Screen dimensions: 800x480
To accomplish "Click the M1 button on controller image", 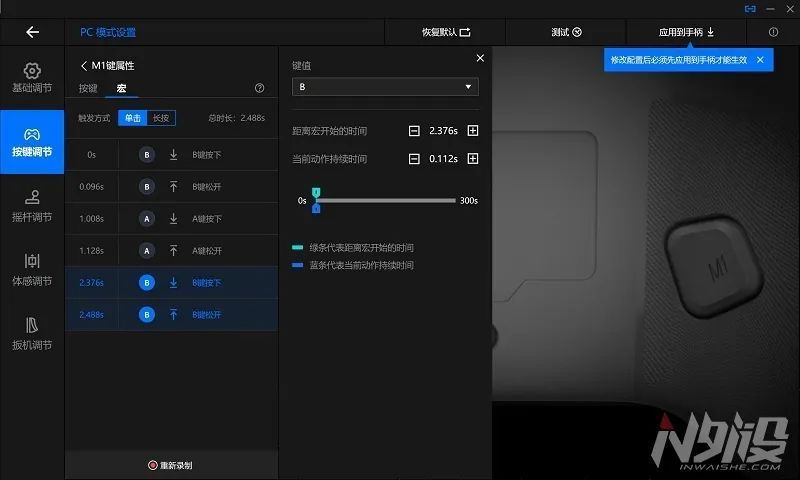I will point(715,266).
